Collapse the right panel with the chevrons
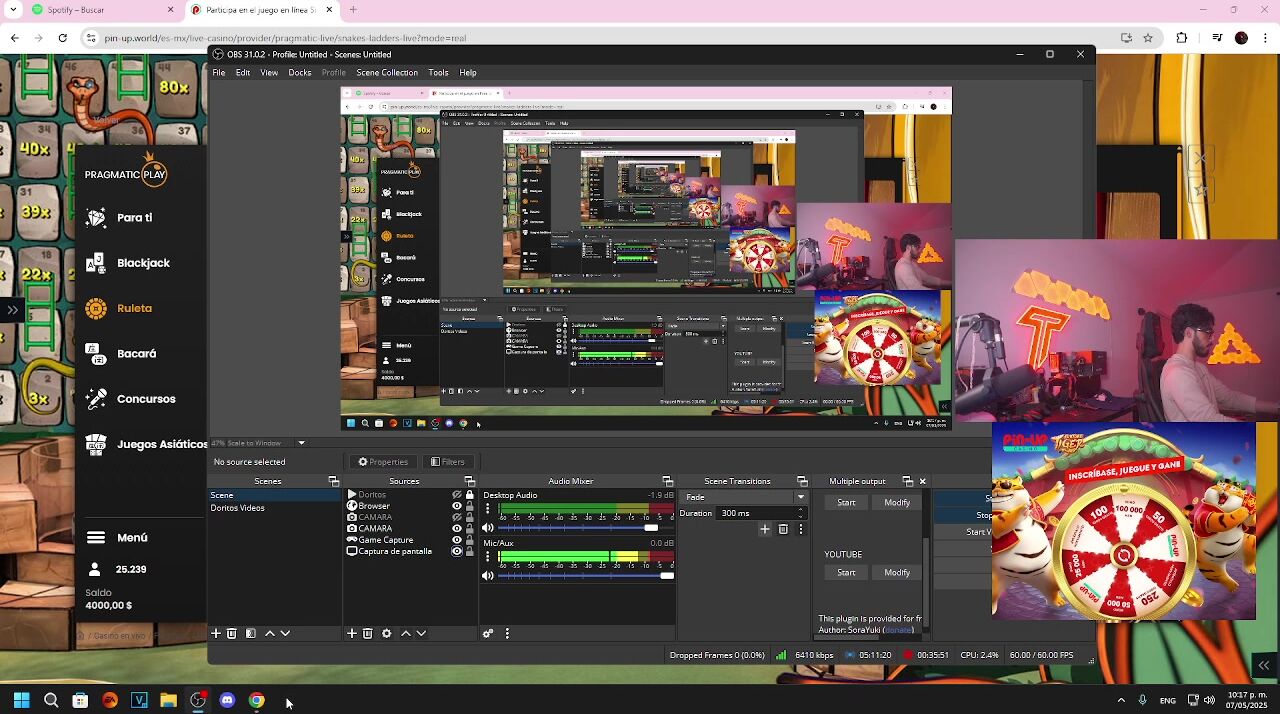Image resolution: width=1280 pixels, height=714 pixels. tap(1264, 666)
